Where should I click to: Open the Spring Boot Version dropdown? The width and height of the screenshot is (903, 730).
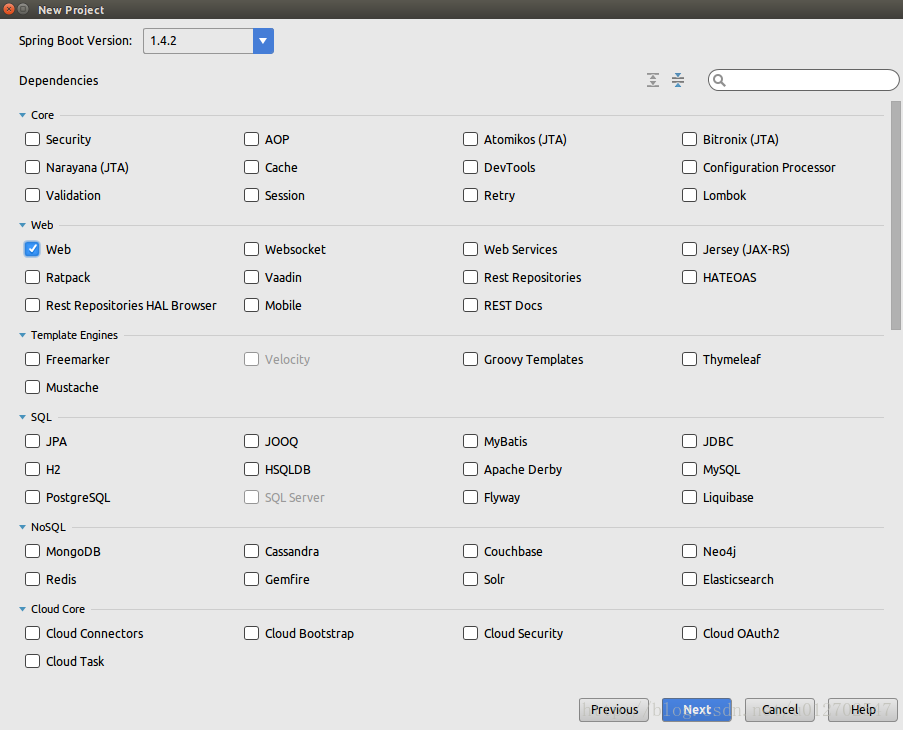pos(263,41)
